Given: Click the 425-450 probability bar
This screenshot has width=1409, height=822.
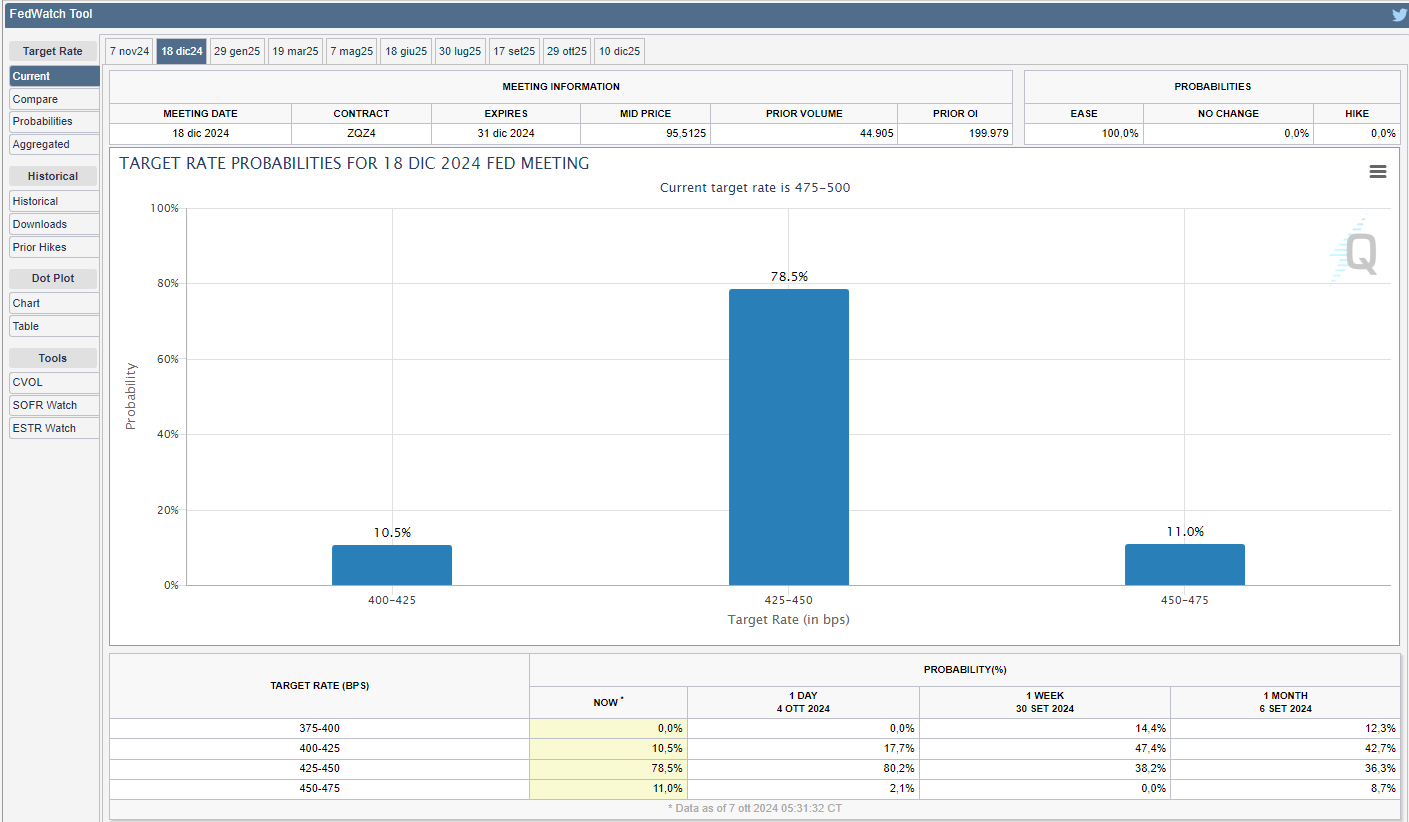Looking at the screenshot, I should 788,437.
